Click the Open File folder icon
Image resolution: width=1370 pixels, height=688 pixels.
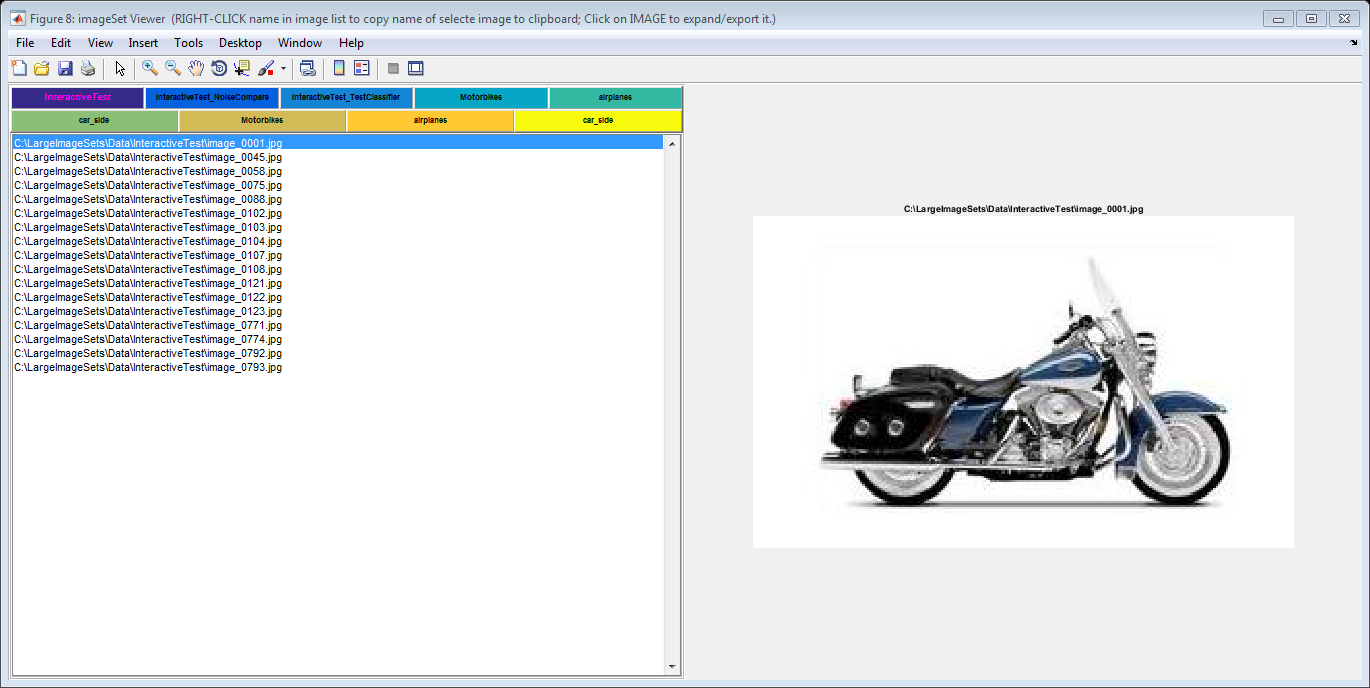[42, 68]
